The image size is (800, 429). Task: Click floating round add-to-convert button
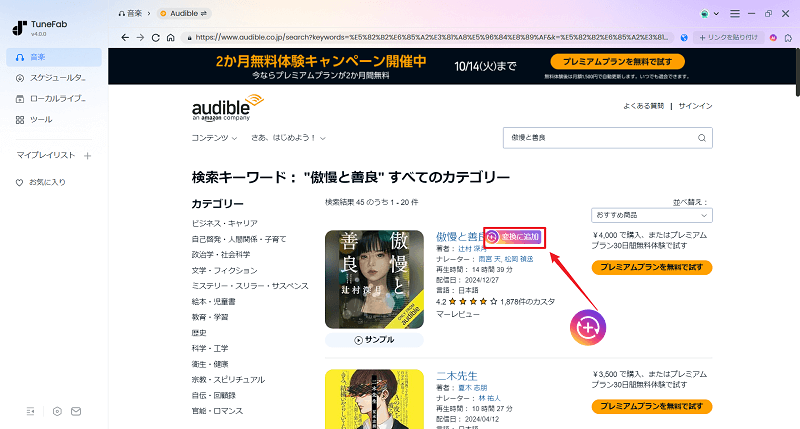click(588, 327)
